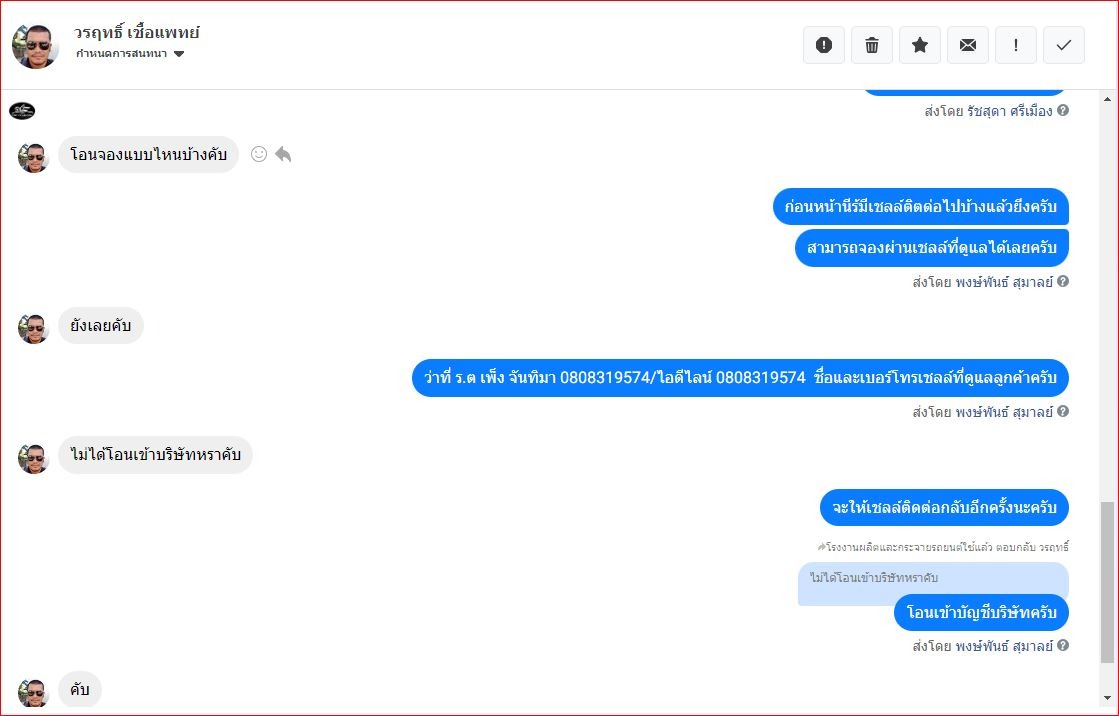Click the small black page logo avatar
The height and width of the screenshot is (716, 1119).
[22, 111]
